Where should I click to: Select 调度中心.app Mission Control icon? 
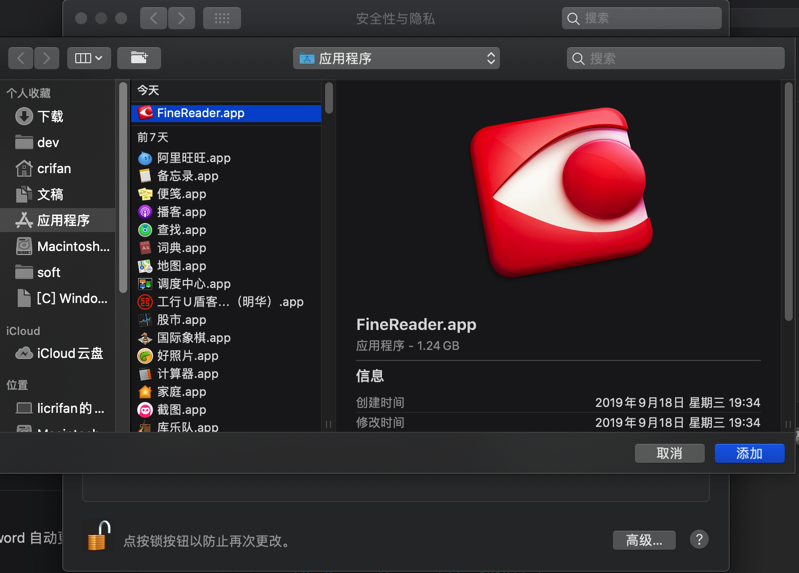tap(145, 284)
